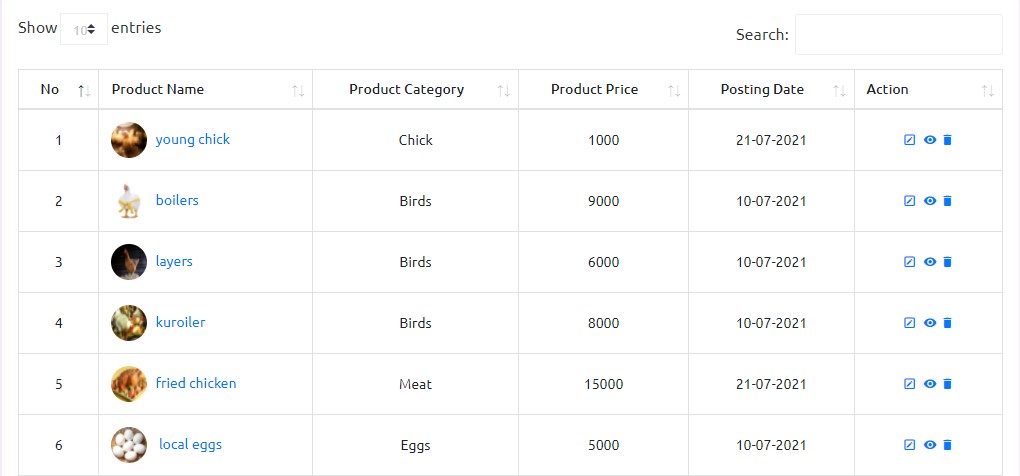Click eye icon for local eggs row
1020x476 pixels.
point(929,445)
